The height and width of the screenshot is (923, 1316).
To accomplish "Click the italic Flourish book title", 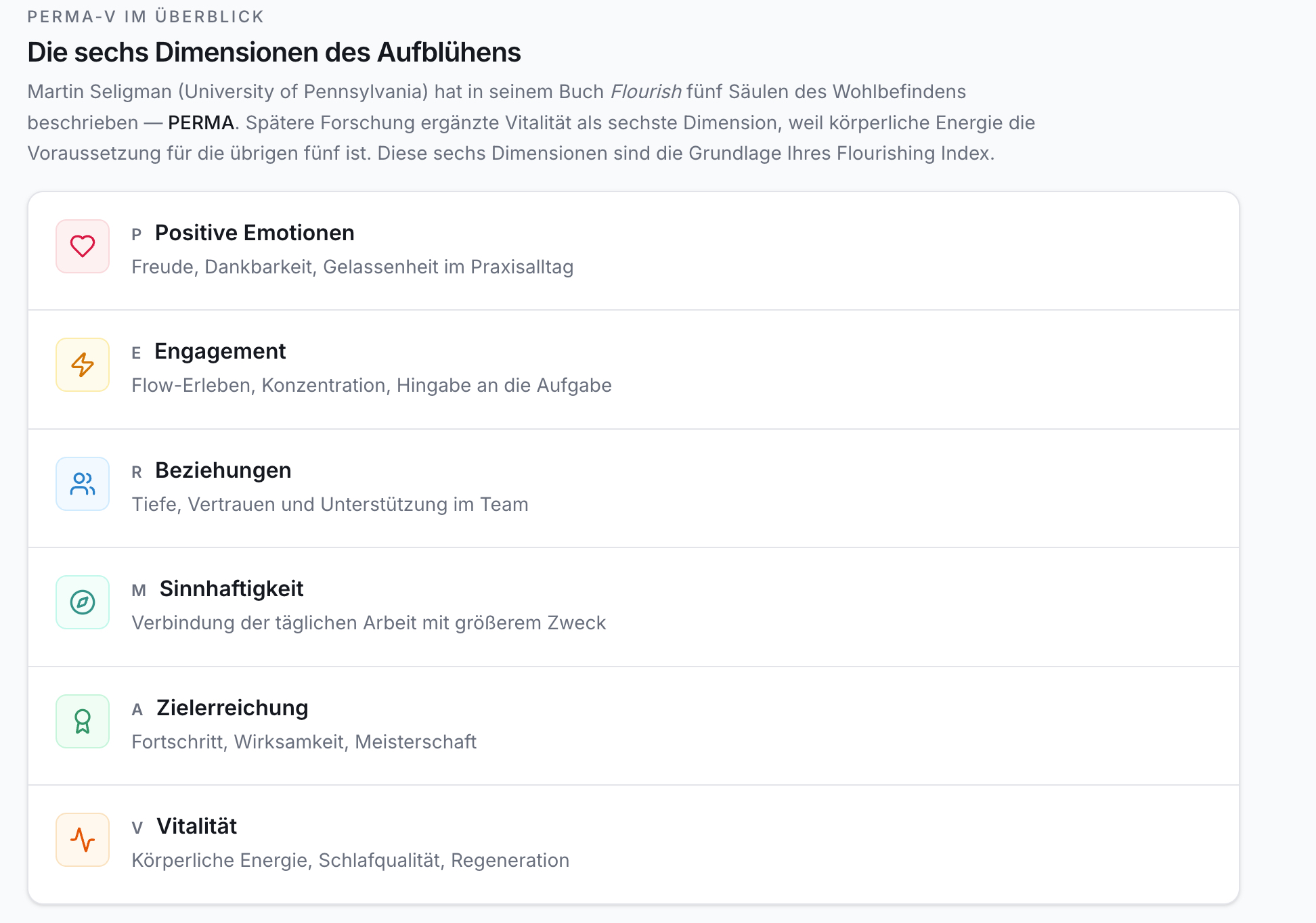I will pos(646,91).
